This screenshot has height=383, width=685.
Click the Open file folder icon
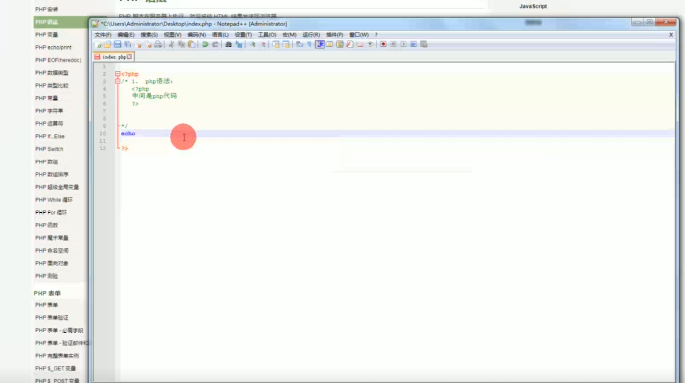coord(107,45)
